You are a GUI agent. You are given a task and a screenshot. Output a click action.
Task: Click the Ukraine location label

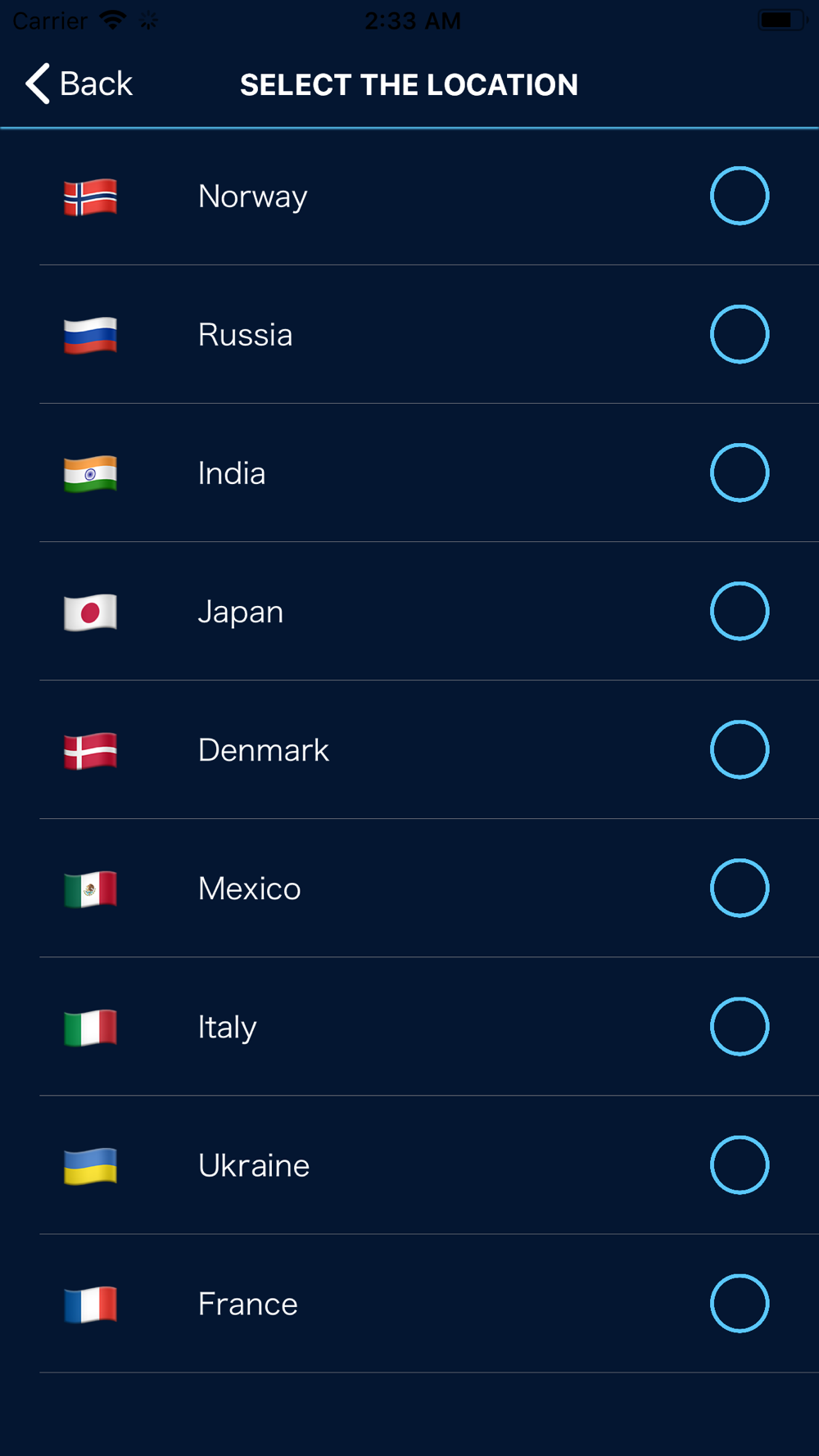pos(254,1165)
